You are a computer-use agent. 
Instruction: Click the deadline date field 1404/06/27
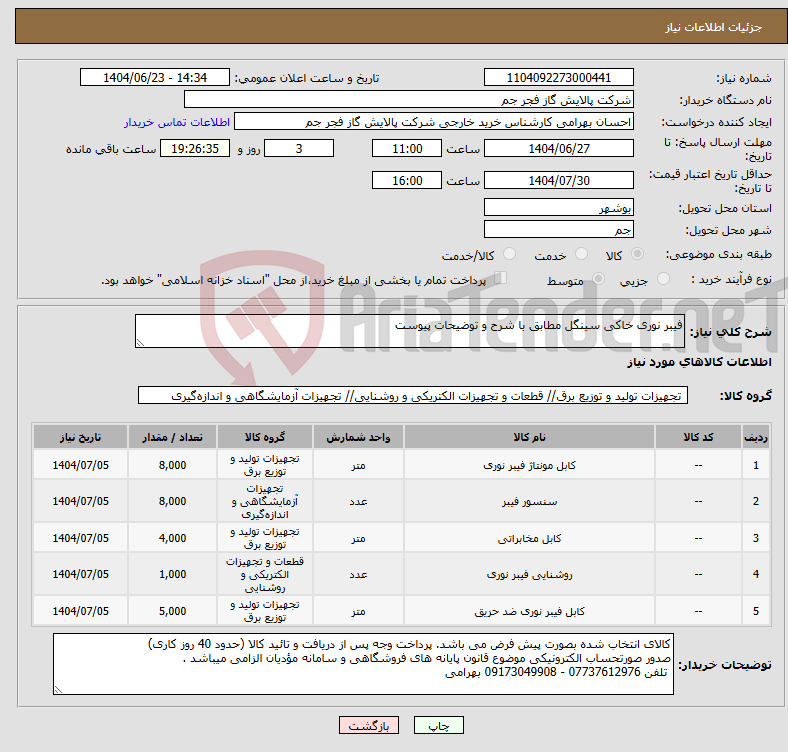(559, 148)
